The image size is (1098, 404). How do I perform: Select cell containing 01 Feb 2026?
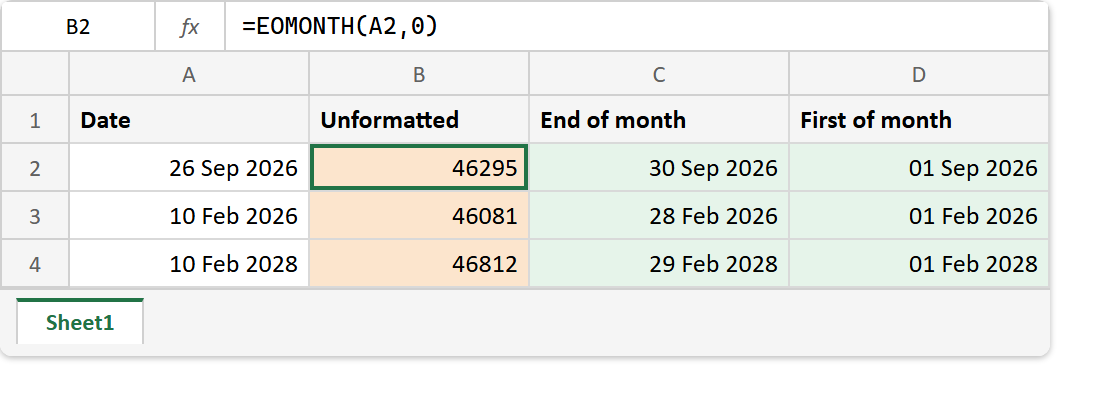point(919,216)
